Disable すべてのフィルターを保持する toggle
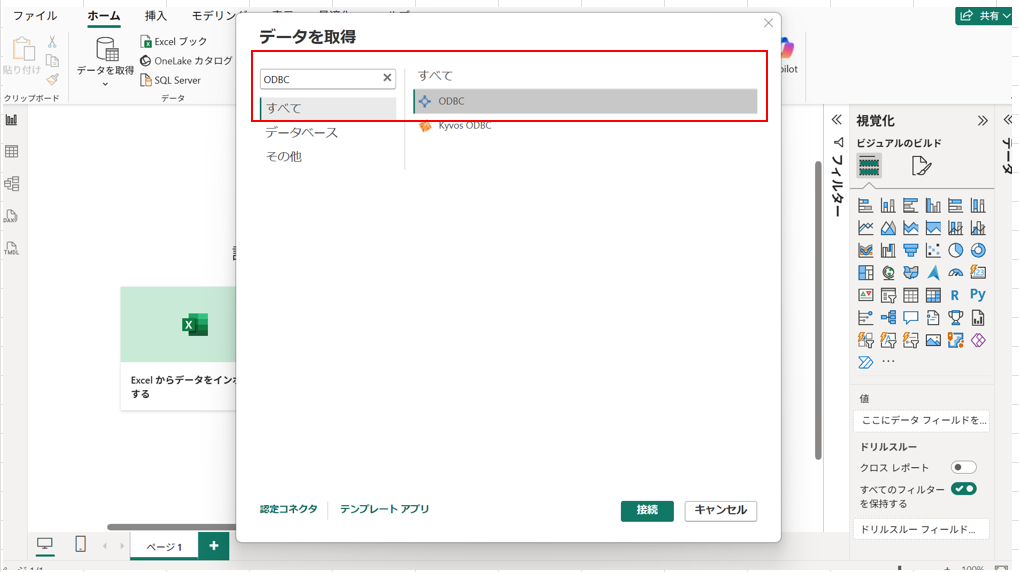Screen dimensions: 1019x572 pyautogui.click(x=963, y=489)
